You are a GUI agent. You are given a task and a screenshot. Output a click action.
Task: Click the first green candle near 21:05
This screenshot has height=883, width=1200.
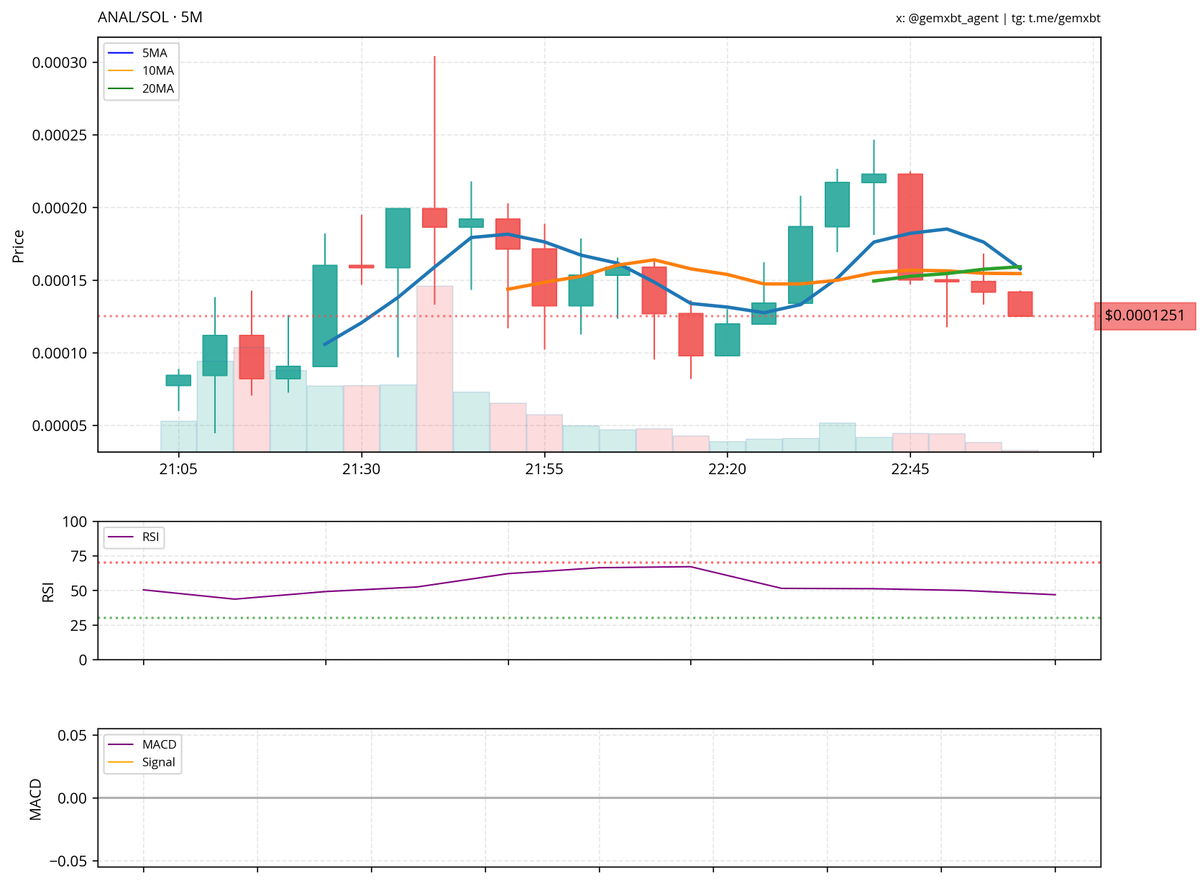[x=178, y=380]
